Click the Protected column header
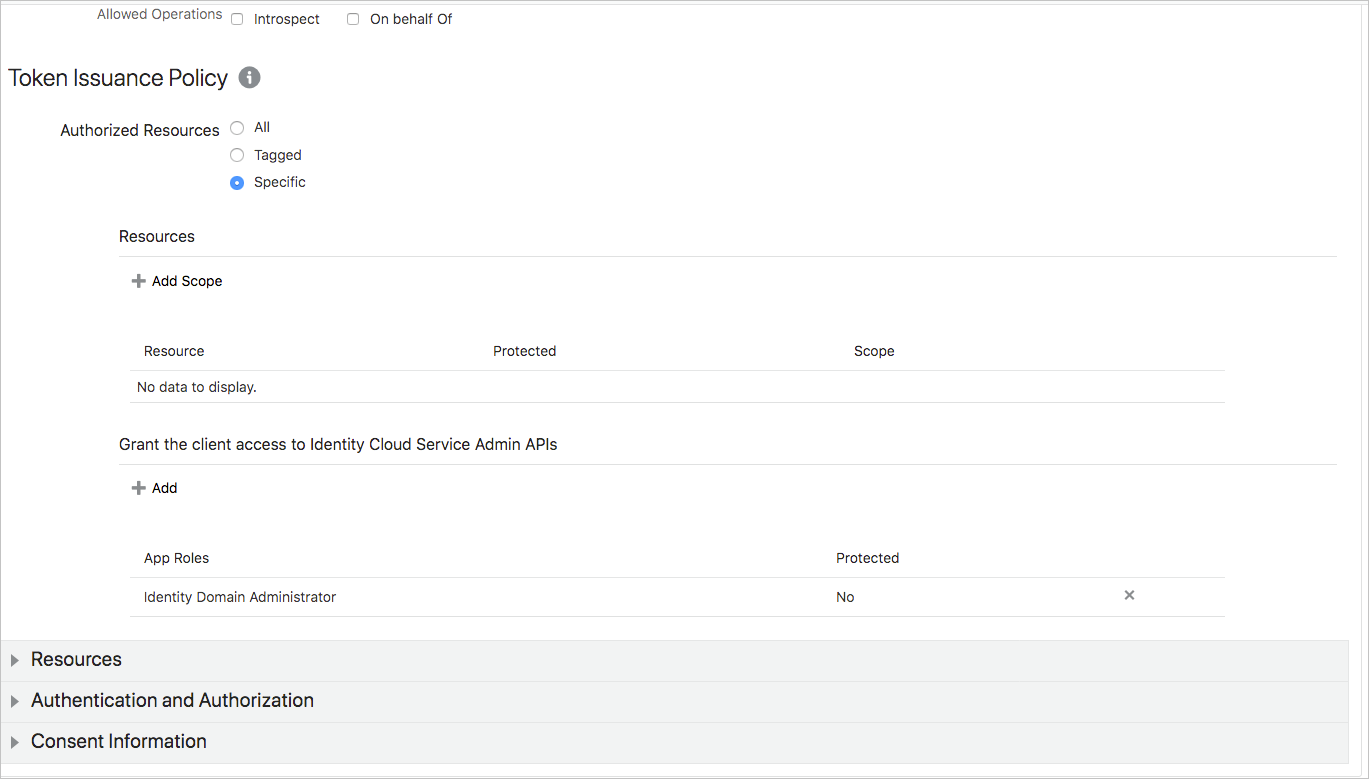 867,558
